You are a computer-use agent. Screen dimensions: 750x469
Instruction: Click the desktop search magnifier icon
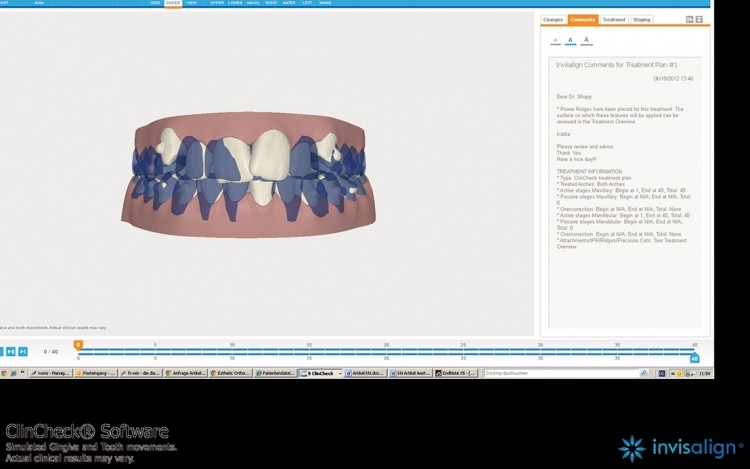(643, 373)
